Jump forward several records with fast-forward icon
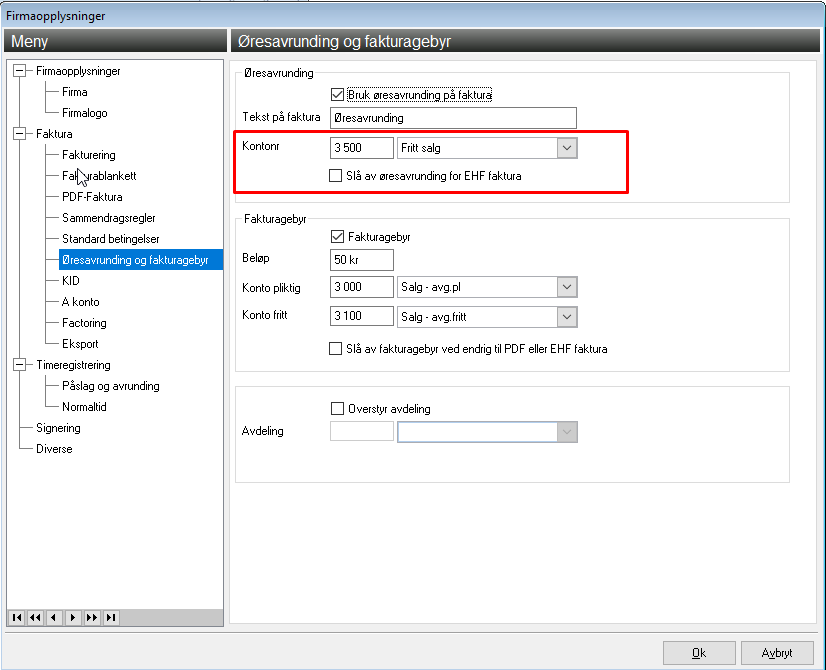 coord(92,617)
